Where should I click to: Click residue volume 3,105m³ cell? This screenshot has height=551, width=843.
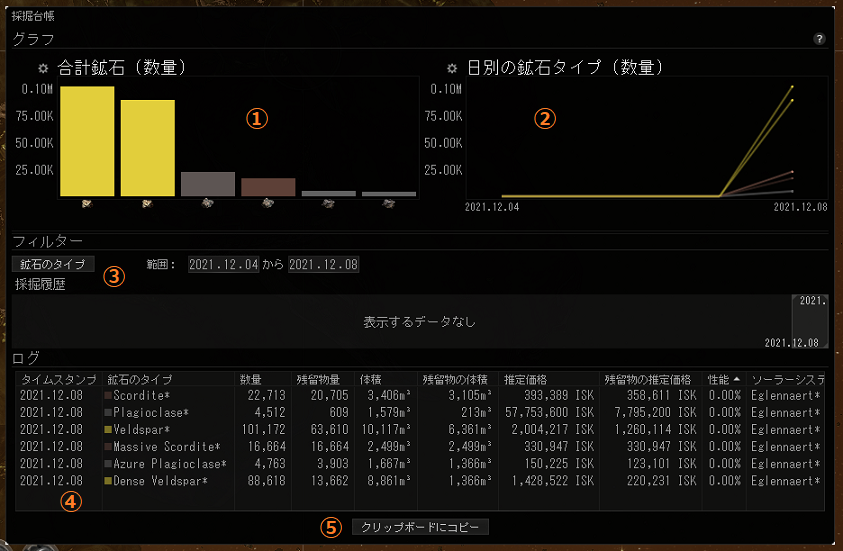(x=470, y=396)
